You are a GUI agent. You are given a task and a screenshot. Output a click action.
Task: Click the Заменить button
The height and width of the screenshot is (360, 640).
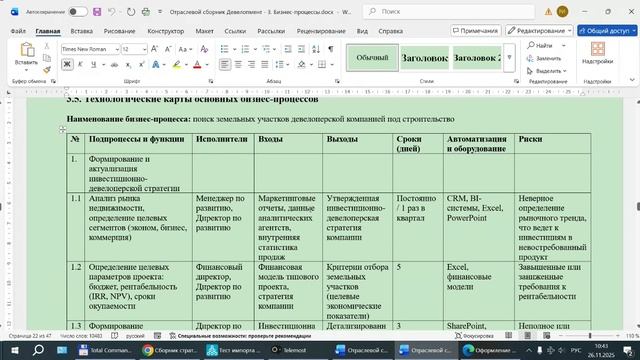click(544, 58)
